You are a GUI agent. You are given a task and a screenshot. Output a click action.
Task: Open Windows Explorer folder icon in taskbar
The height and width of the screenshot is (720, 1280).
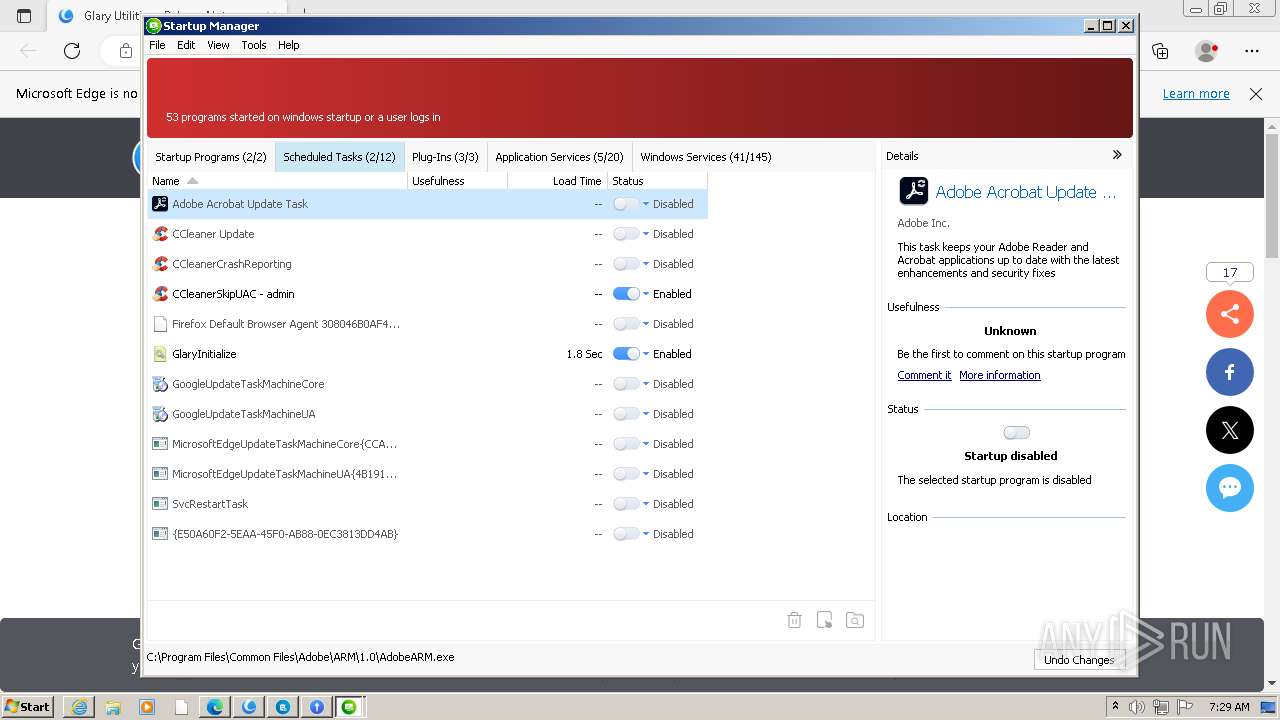click(x=113, y=707)
